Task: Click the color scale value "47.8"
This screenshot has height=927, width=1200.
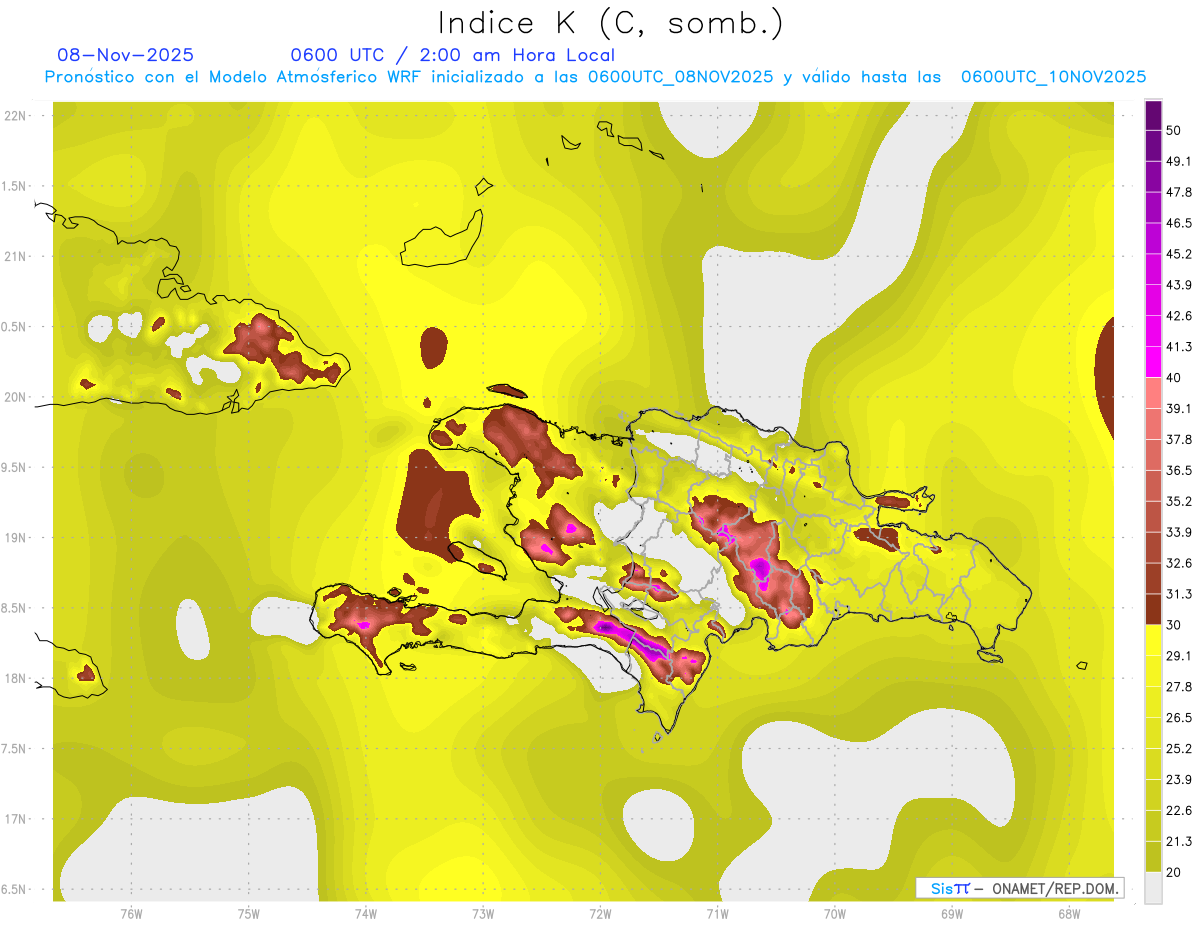Action: click(1179, 192)
